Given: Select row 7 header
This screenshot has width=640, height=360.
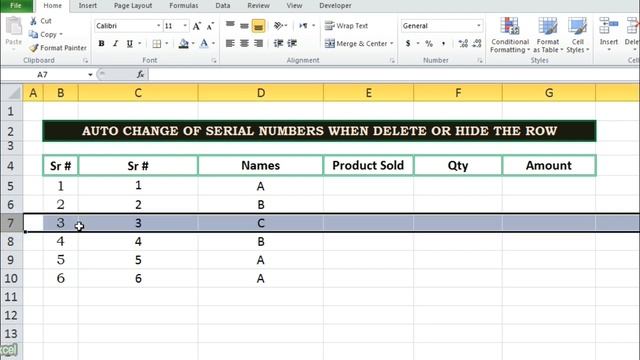Looking at the screenshot, I should coord(11,223).
